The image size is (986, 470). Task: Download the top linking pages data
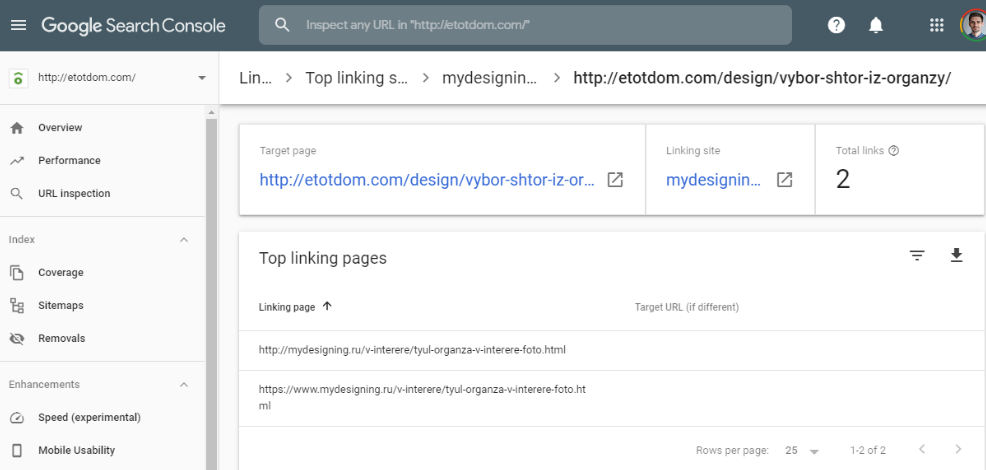tap(956, 256)
